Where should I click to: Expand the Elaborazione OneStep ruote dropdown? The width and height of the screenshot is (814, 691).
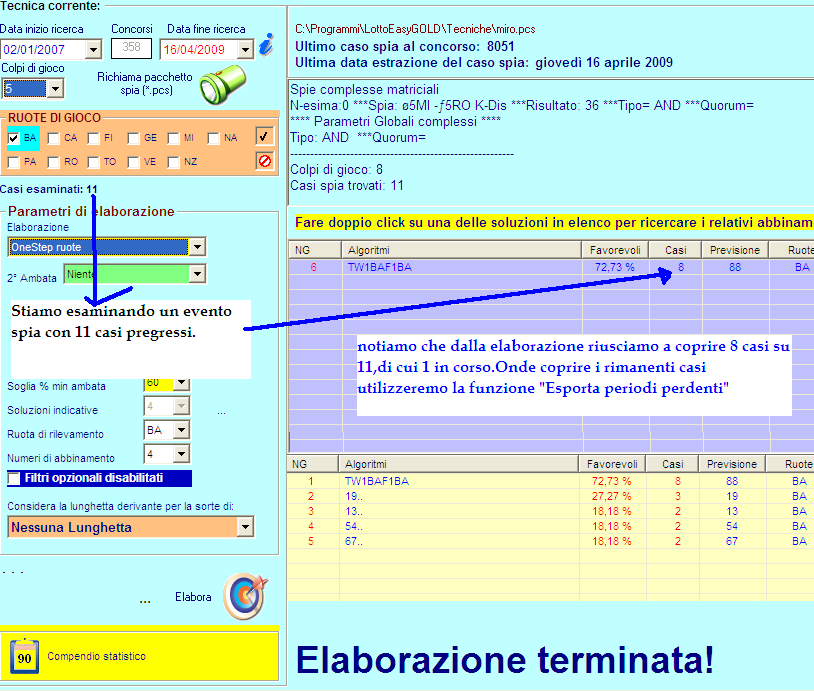pyautogui.click(x=197, y=247)
